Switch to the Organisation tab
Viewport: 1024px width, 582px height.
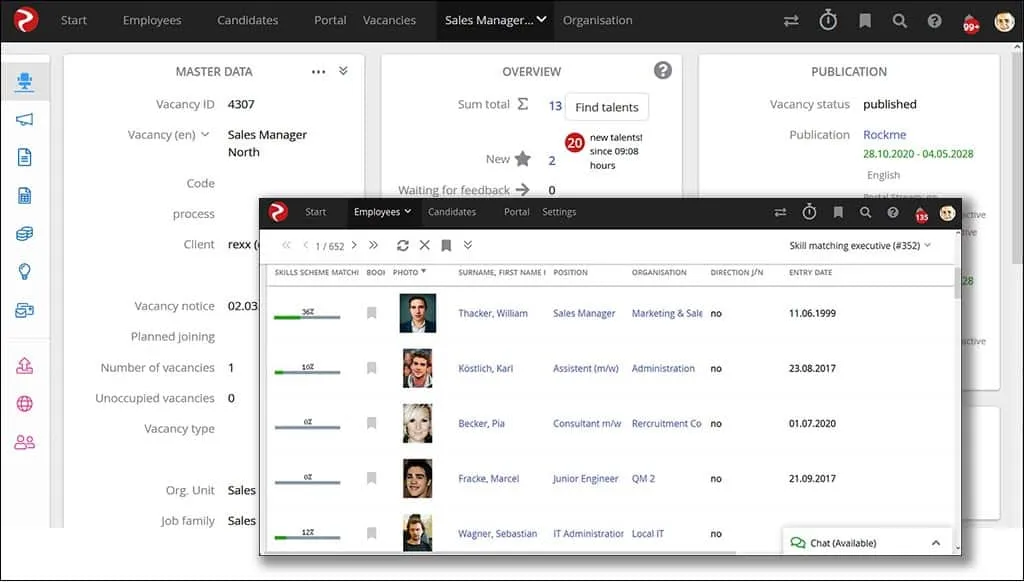click(x=597, y=20)
